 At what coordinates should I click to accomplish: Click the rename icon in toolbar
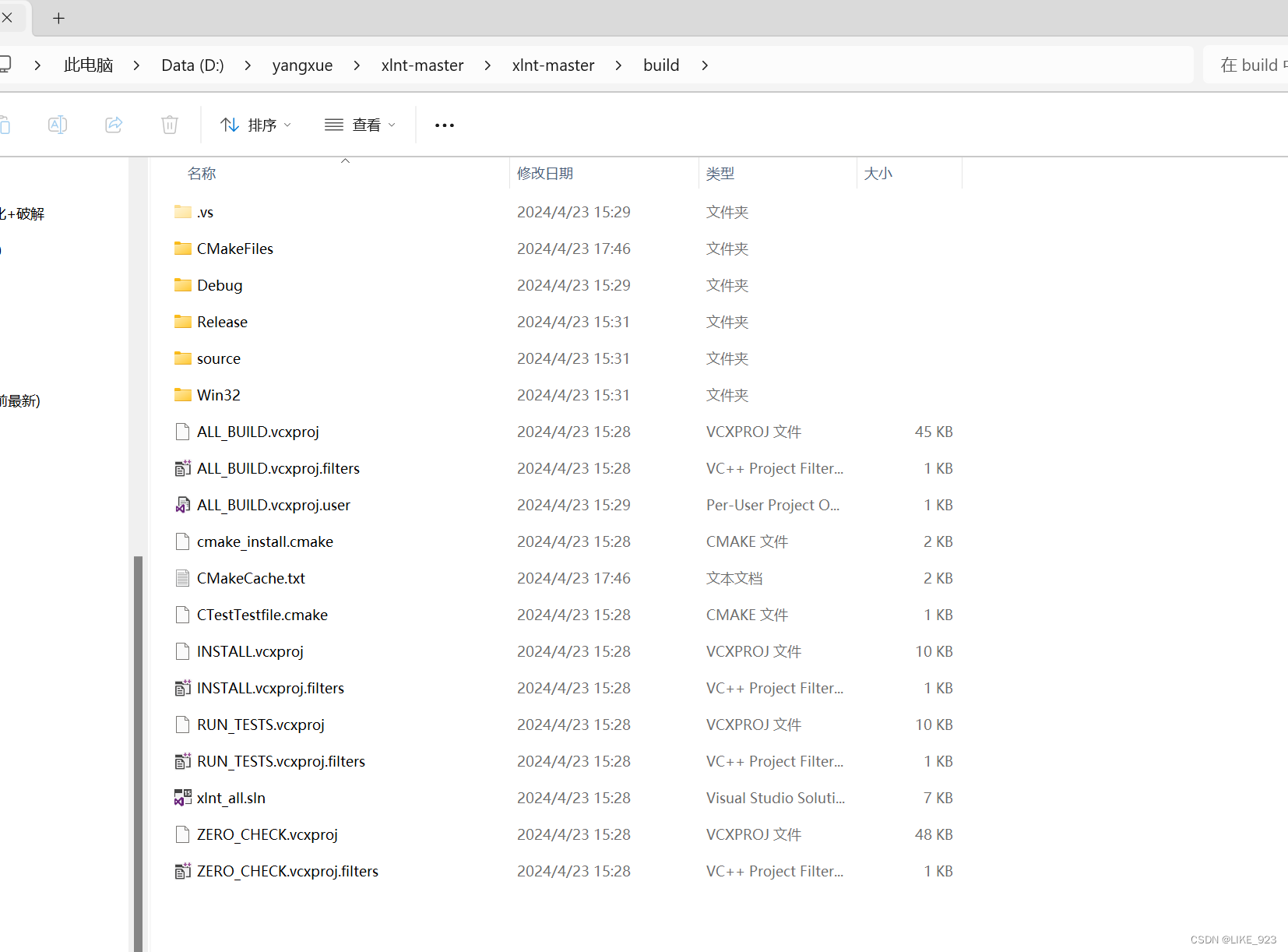tap(58, 125)
